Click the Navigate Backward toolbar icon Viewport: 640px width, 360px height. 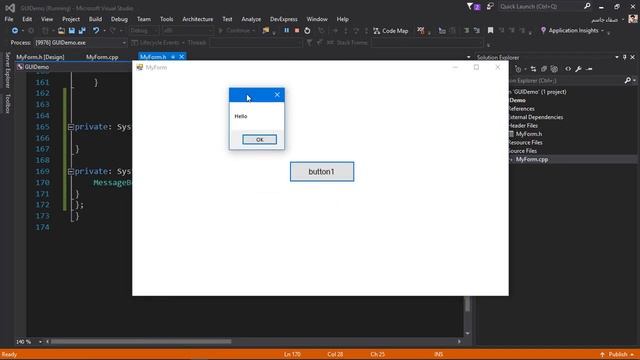click(x=15, y=31)
